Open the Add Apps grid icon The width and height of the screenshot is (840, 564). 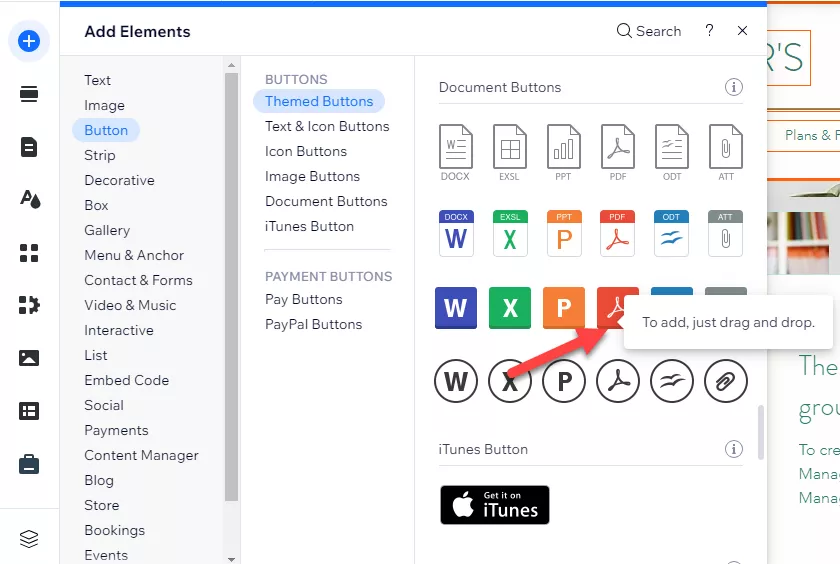pos(29,253)
